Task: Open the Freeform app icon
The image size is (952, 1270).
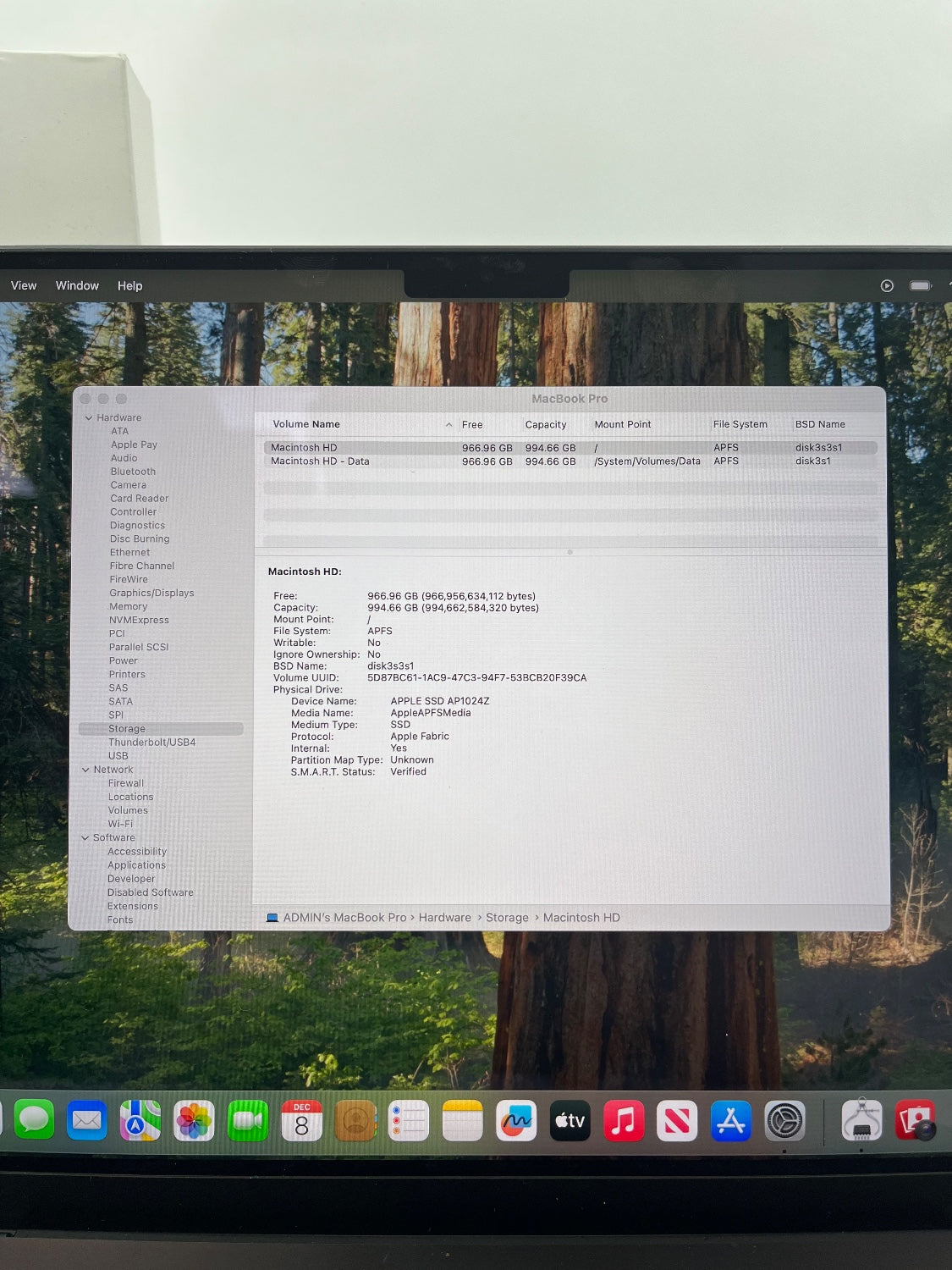Action: coord(516,1121)
